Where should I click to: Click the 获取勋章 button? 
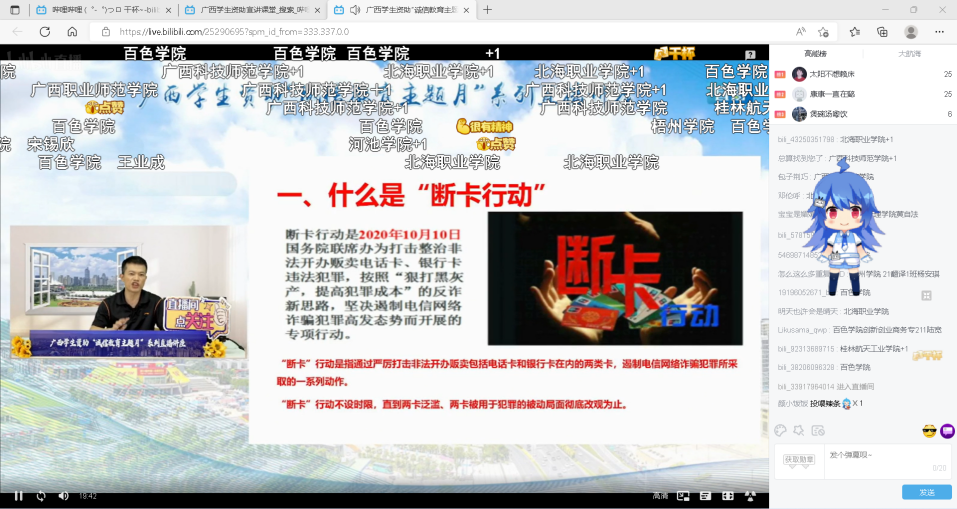coord(799,460)
